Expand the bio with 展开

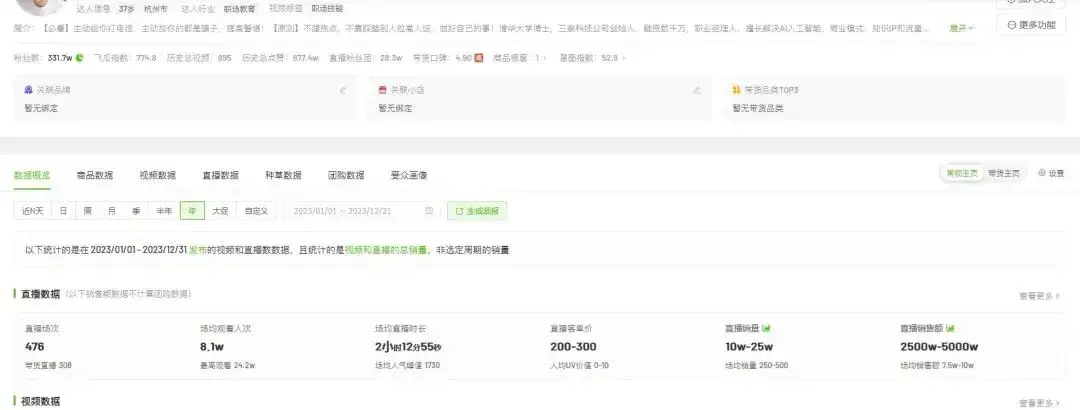[x=962, y=28]
